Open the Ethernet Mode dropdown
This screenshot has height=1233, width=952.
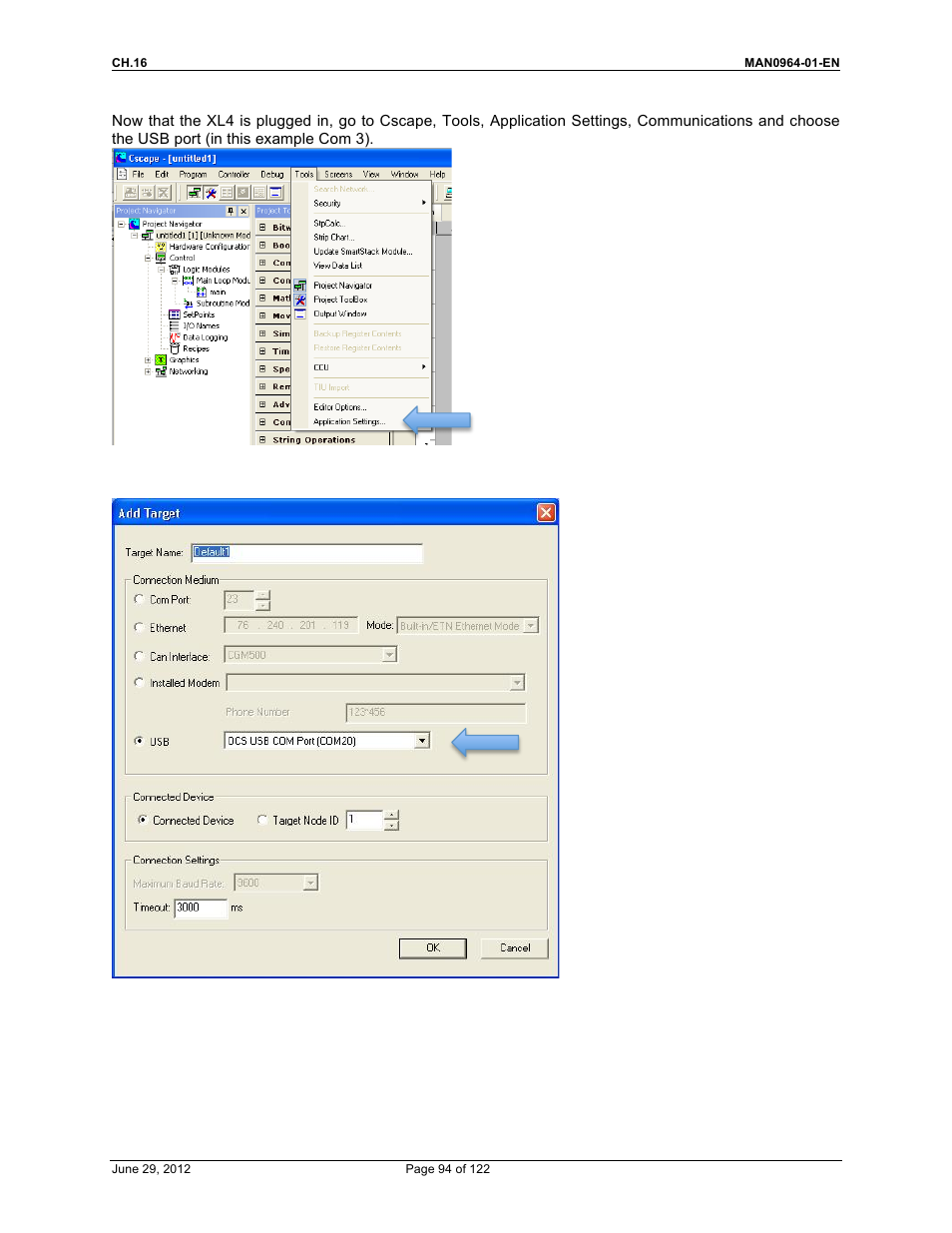pyautogui.click(x=531, y=626)
